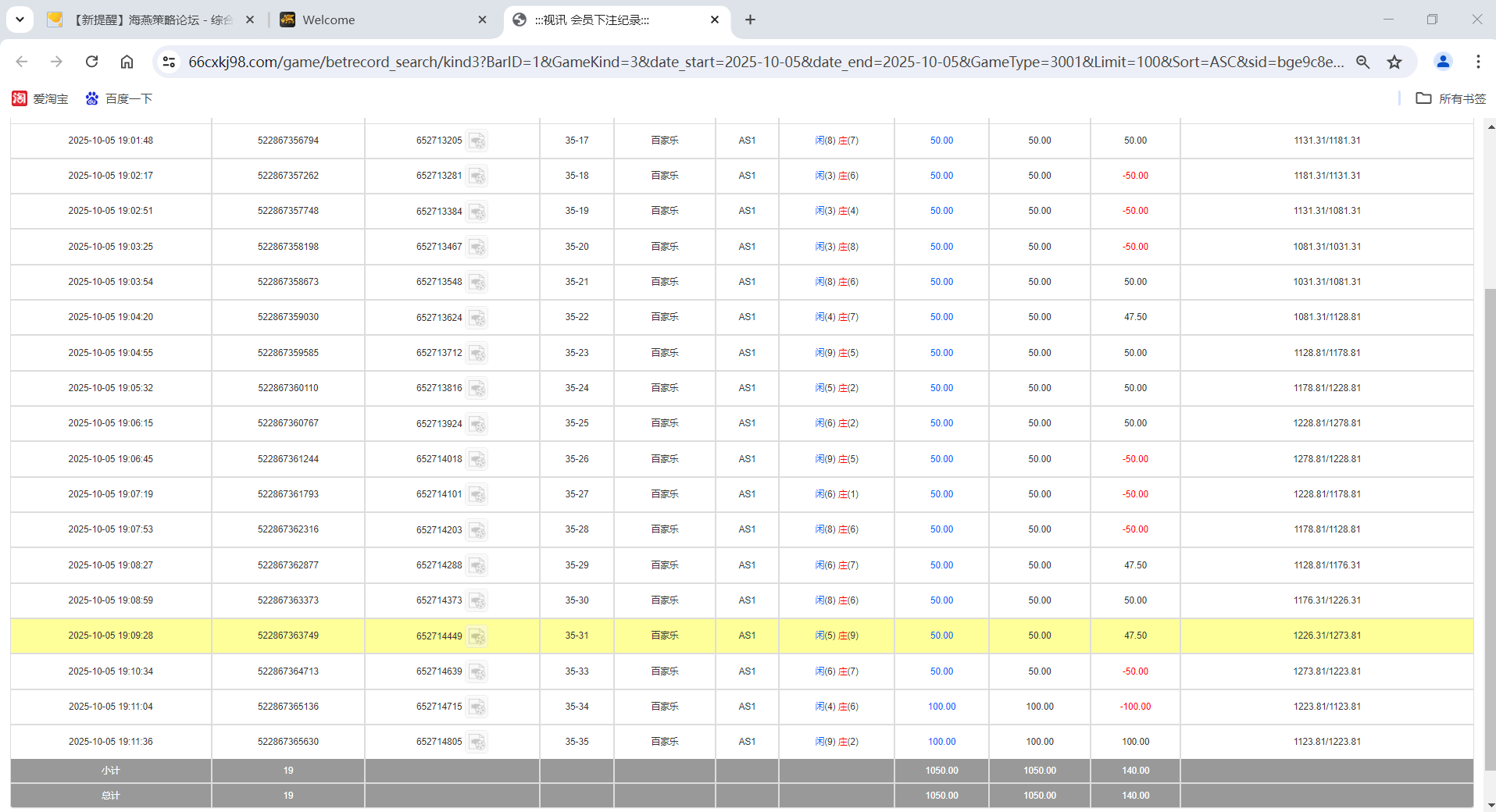Open the browser home page

(x=127, y=62)
